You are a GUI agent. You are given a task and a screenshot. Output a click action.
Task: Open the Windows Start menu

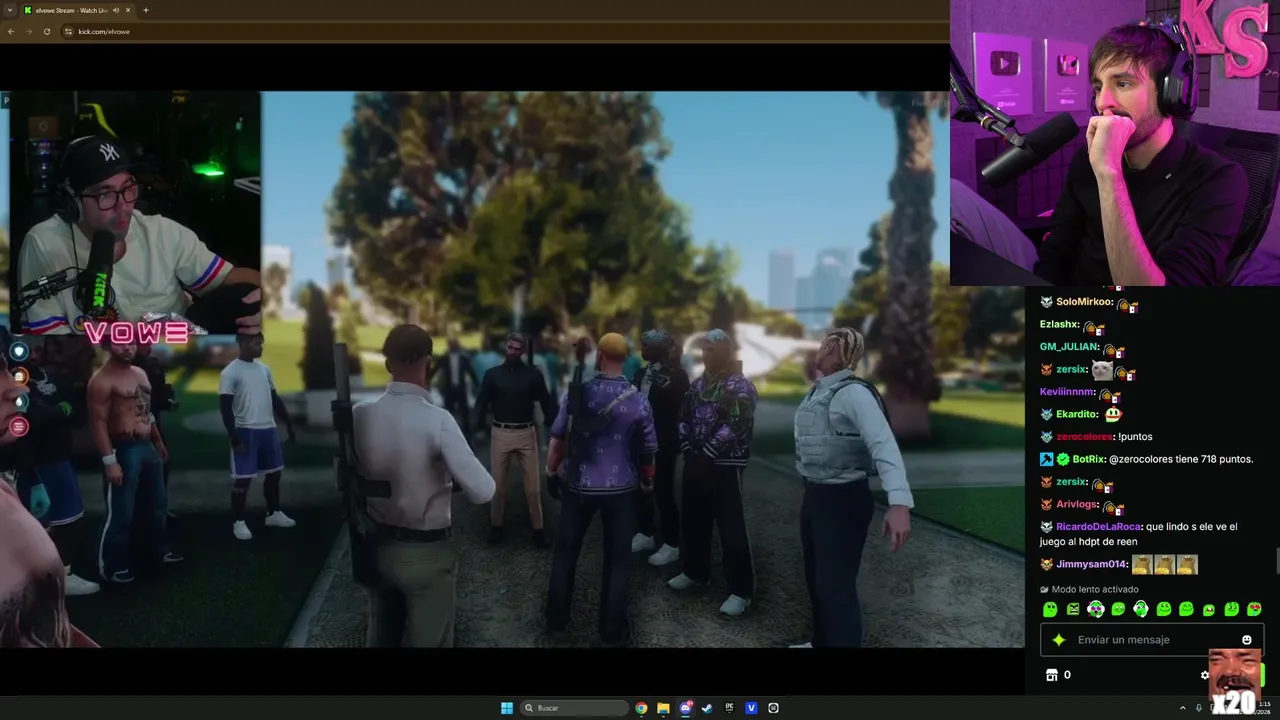(x=507, y=708)
